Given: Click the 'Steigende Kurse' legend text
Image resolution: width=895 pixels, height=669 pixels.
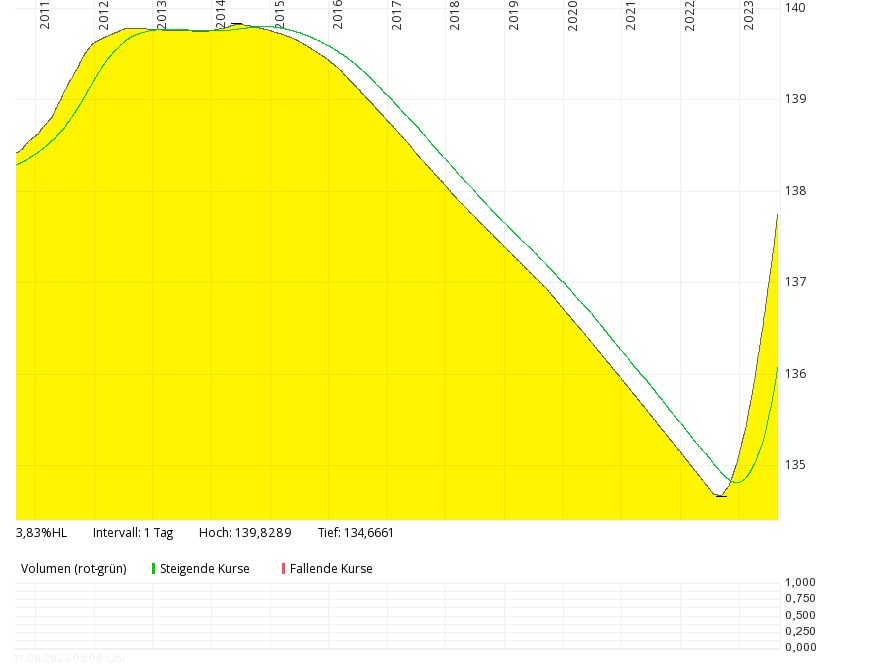Looking at the screenshot, I should pyautogui.click(x=204, y=569).
